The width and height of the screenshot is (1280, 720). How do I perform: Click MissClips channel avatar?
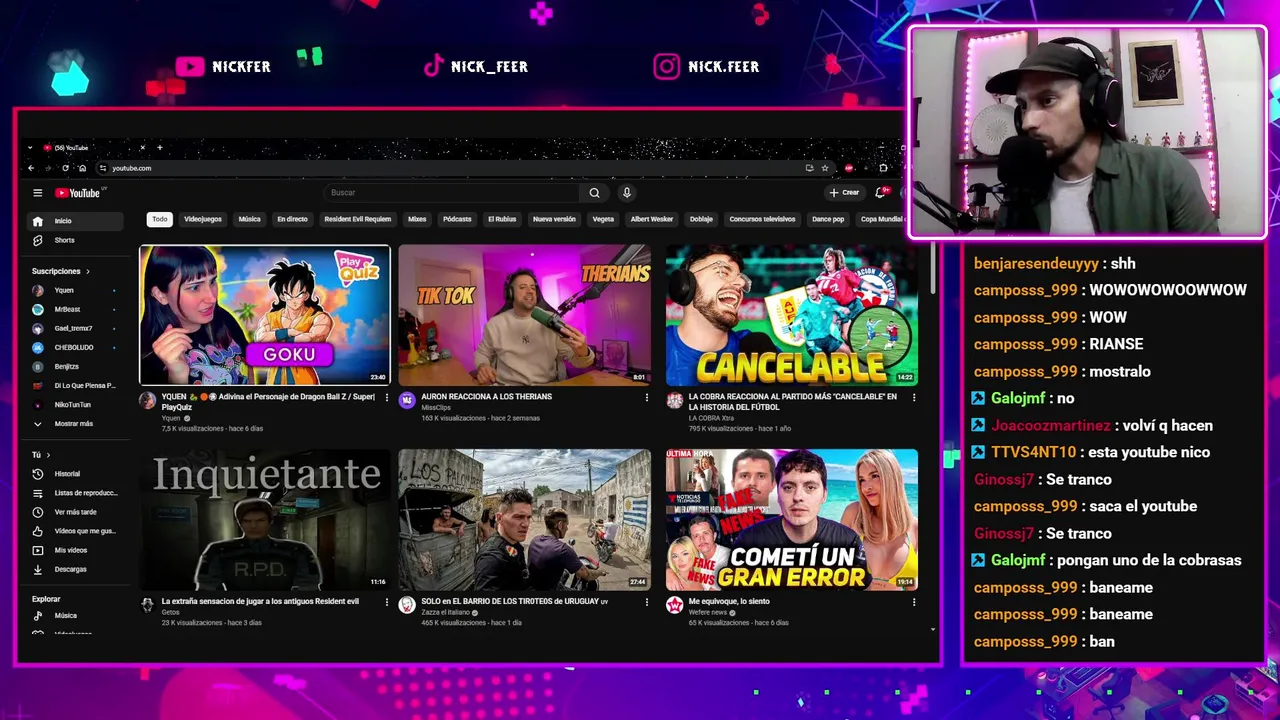click(407, 401)
